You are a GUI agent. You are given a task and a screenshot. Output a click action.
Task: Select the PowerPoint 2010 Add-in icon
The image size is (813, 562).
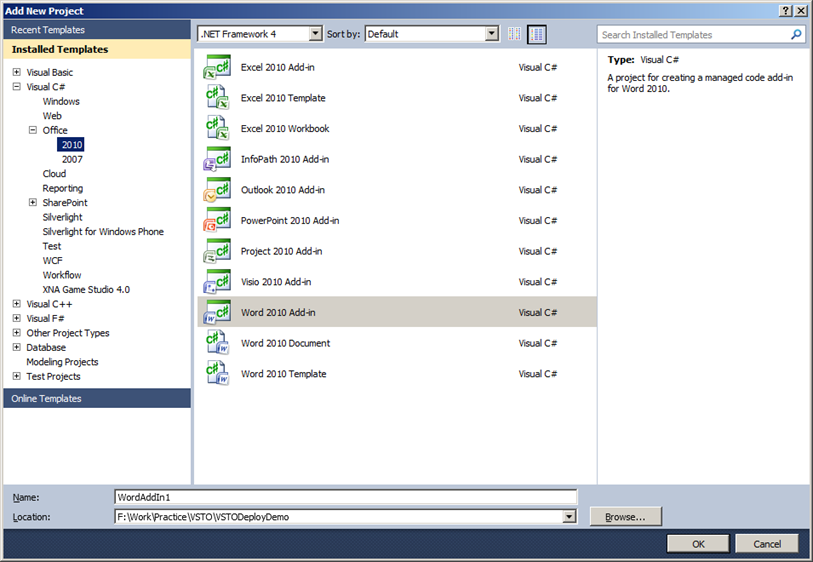click(217, 220)
